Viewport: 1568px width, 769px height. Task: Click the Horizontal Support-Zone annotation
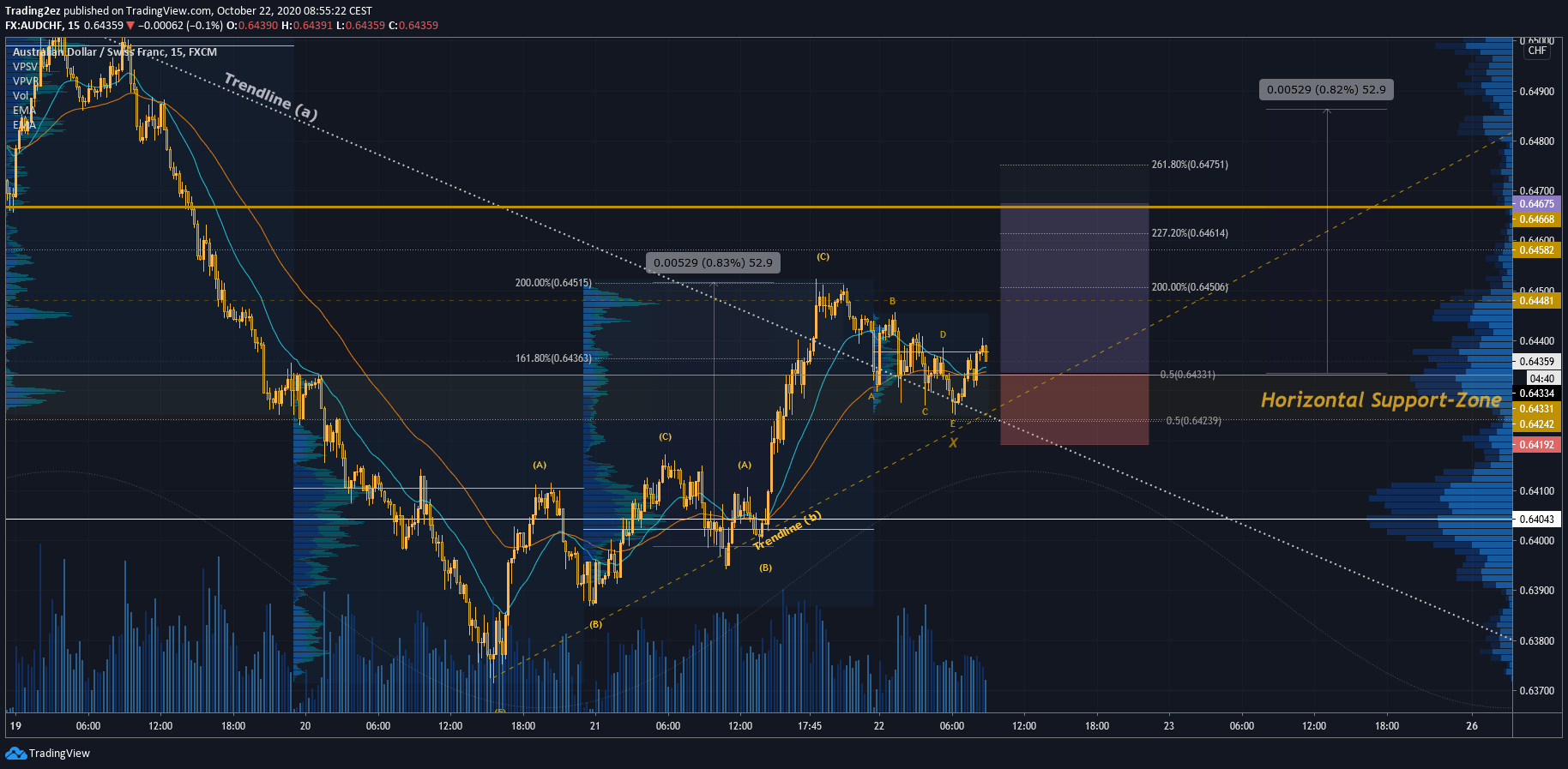[1381, 400]
